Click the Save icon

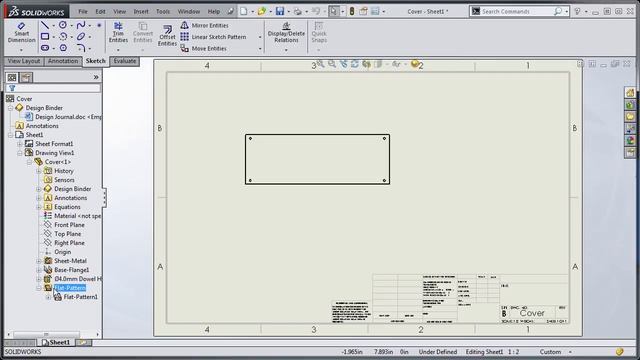(x=280, y=11)
